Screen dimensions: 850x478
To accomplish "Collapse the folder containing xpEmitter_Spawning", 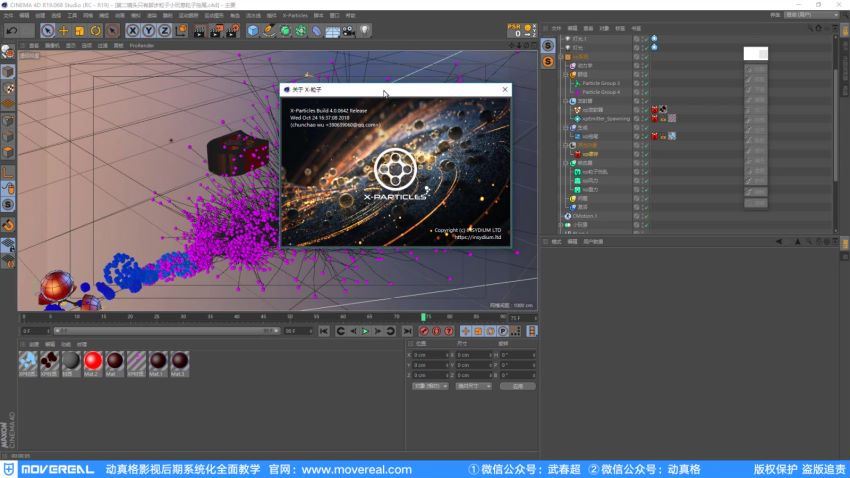I will (x=566, y=101).
